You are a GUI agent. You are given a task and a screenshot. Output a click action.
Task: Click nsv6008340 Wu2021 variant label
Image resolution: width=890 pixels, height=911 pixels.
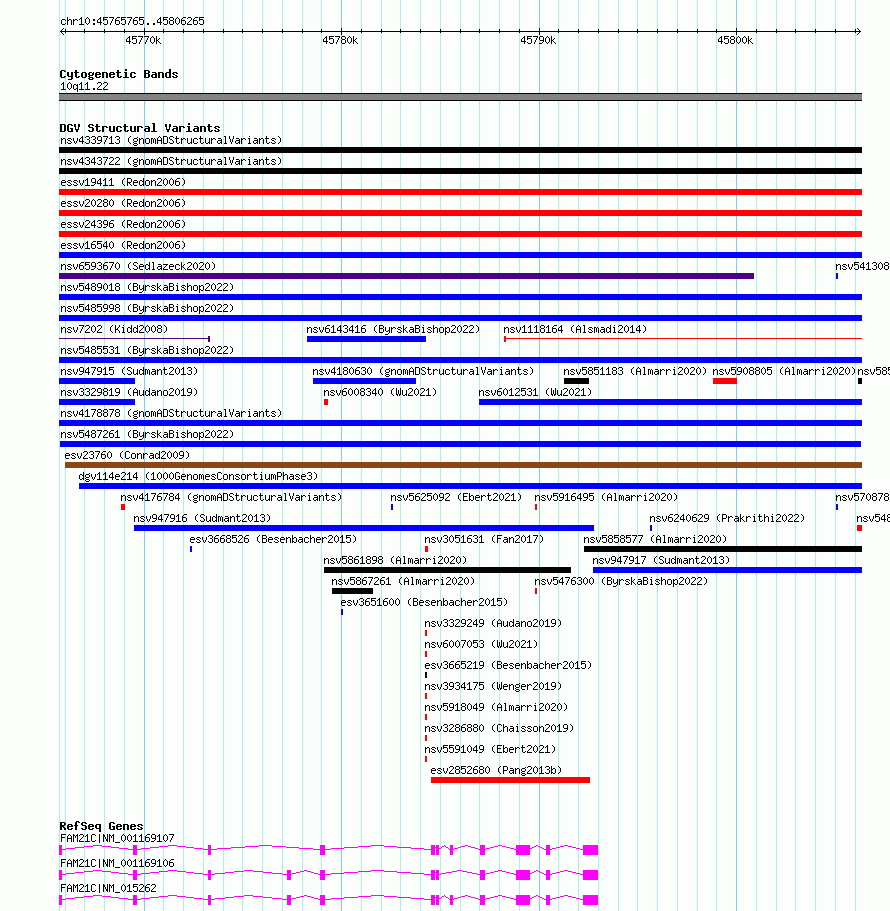380,392
